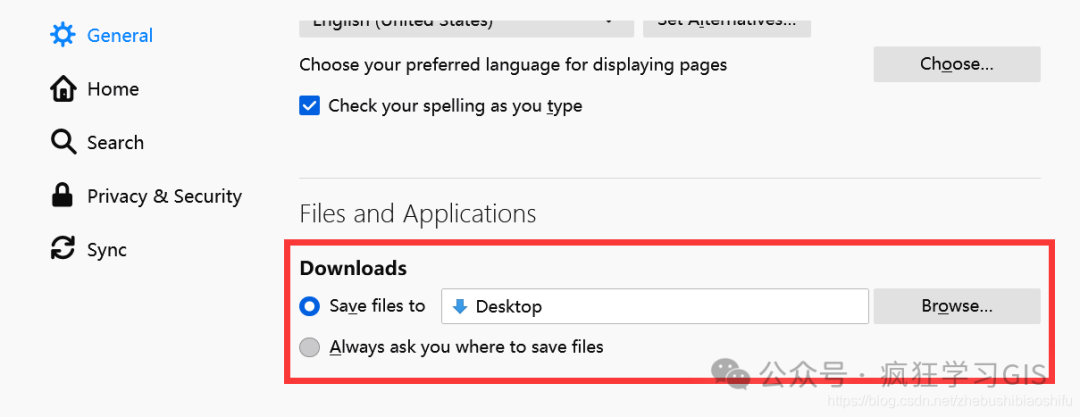
Task: Select Always ask you where to save files
Action: [x=310, y=347]
